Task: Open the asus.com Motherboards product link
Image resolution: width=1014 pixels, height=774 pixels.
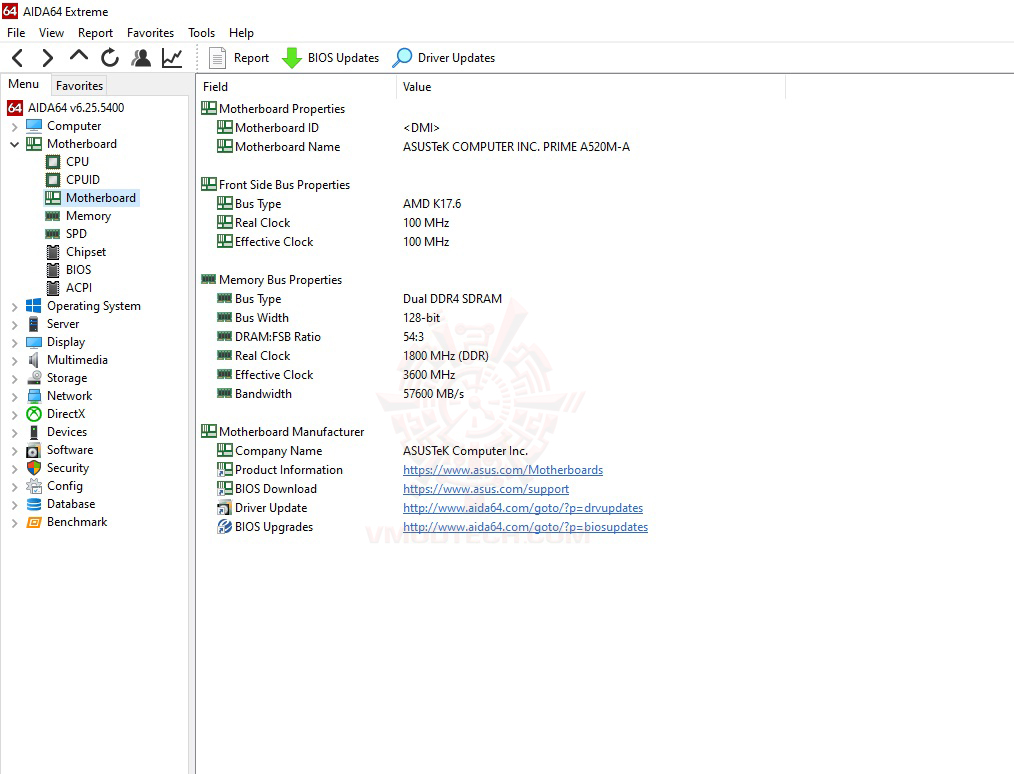Action: tap(503, 469)
